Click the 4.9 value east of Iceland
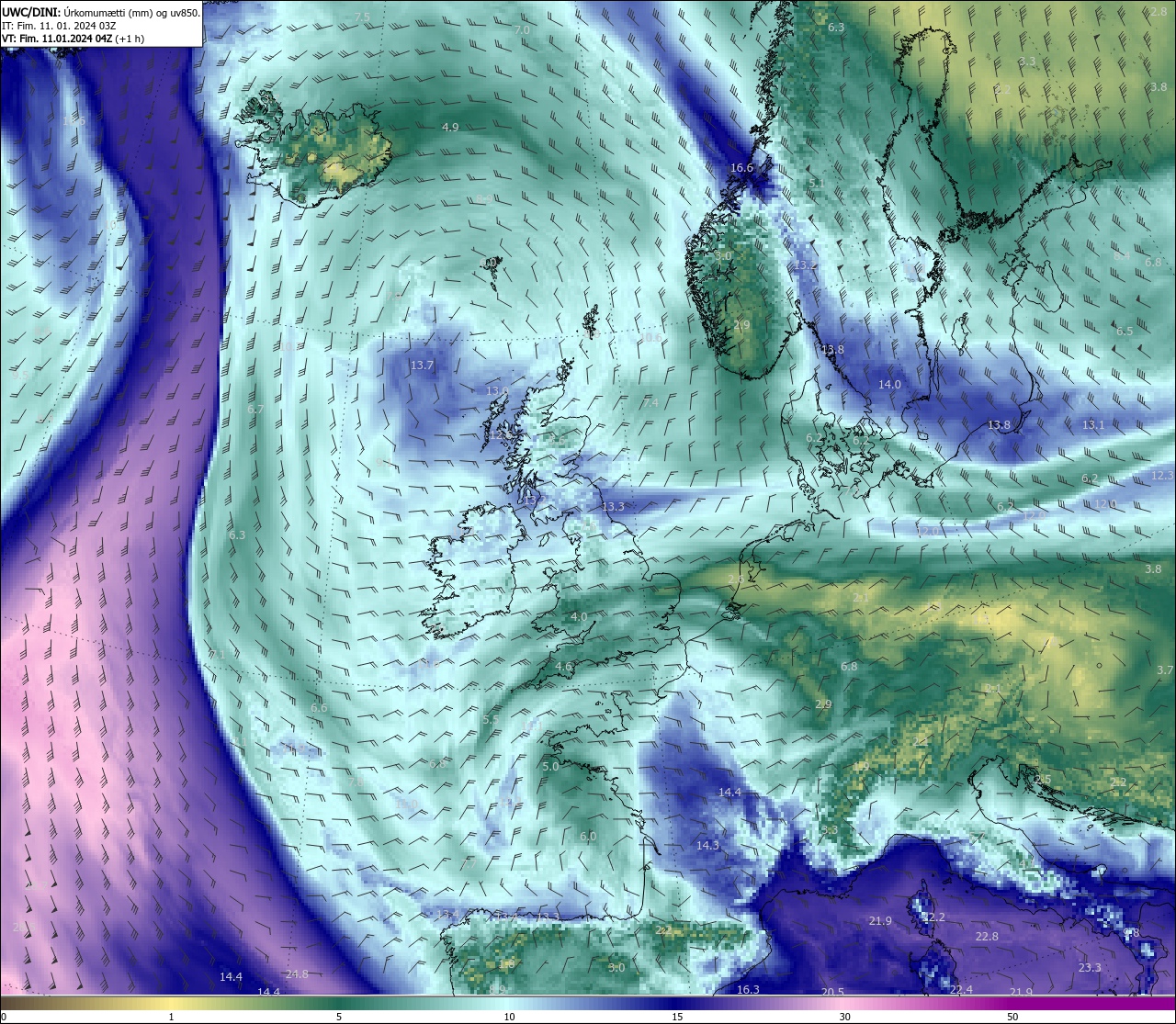Screen dimensions: 1176x1024 tap(450, 128)
